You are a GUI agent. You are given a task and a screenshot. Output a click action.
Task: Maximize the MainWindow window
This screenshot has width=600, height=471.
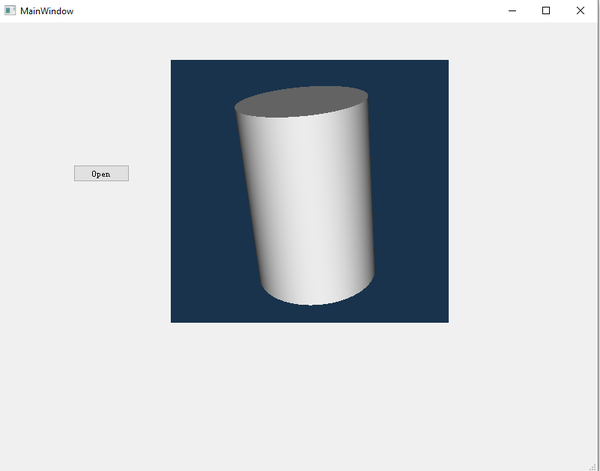[546, 11]
